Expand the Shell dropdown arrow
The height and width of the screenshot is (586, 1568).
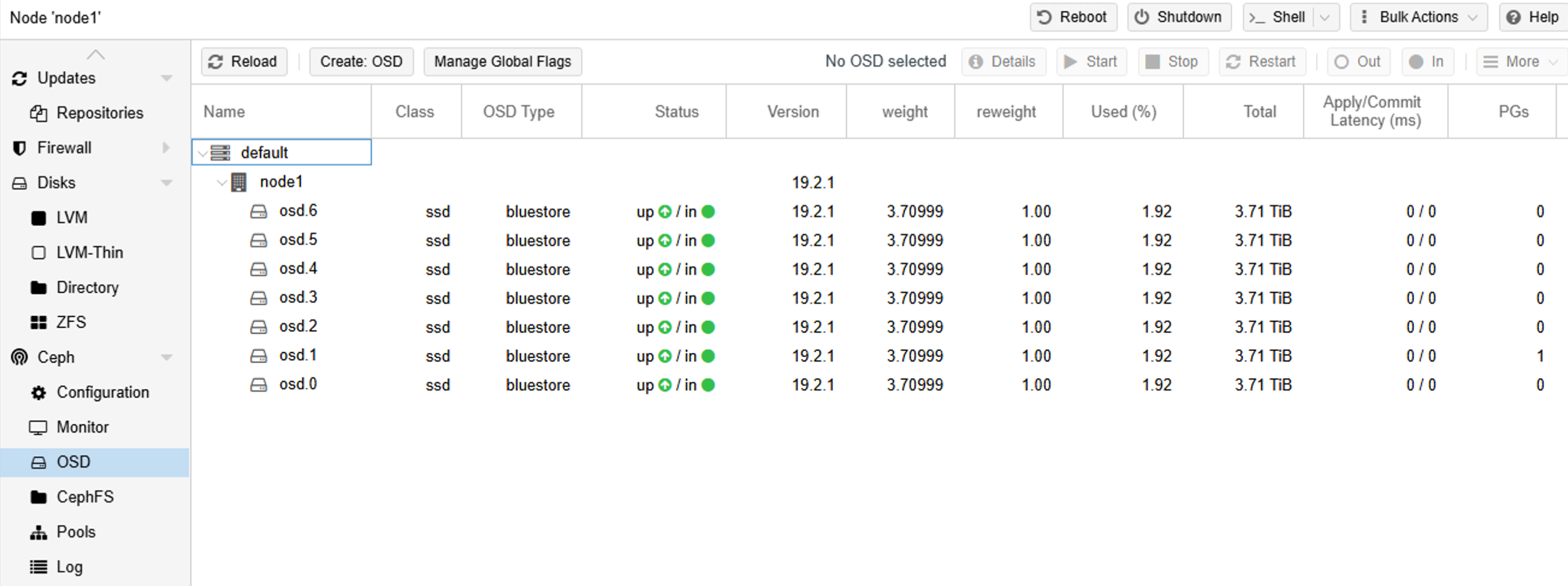pos(1325,17)
